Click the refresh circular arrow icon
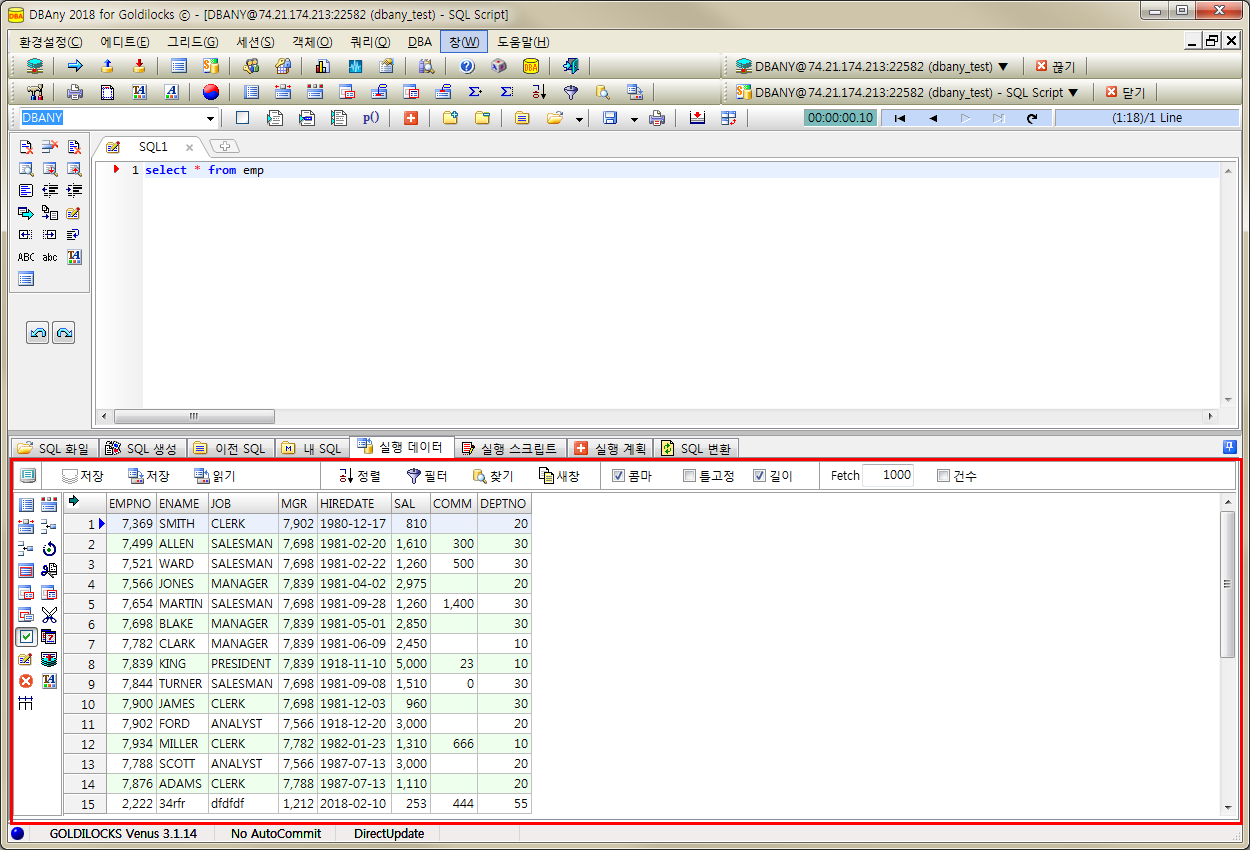This screenshot has width=1250, height=850. [x=1032, y=118]
